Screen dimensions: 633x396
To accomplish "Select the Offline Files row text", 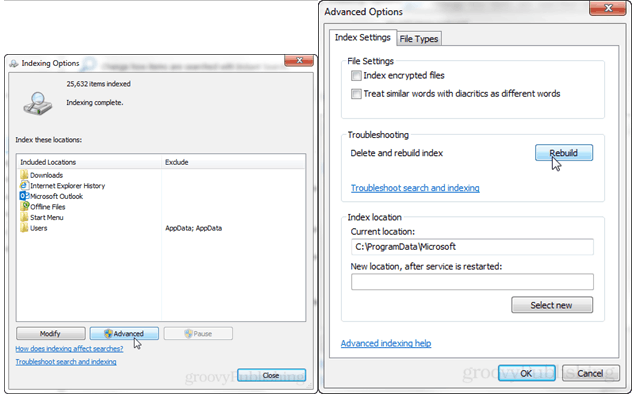I will [48, 207].
